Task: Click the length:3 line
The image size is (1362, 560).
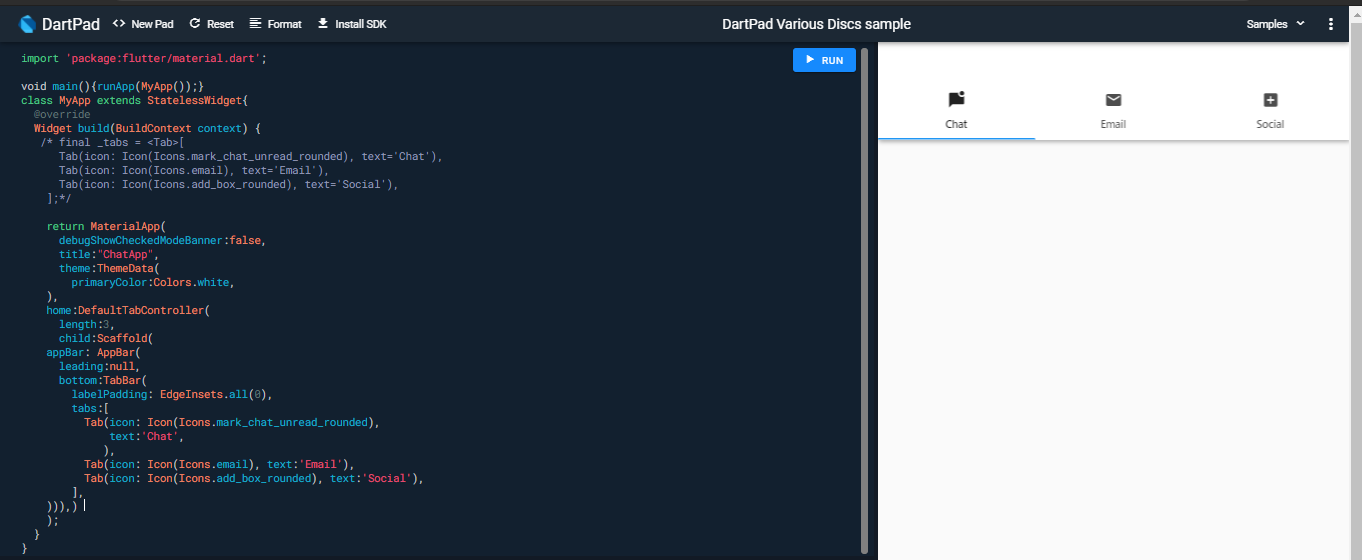Action: click(x=87, y=325)
